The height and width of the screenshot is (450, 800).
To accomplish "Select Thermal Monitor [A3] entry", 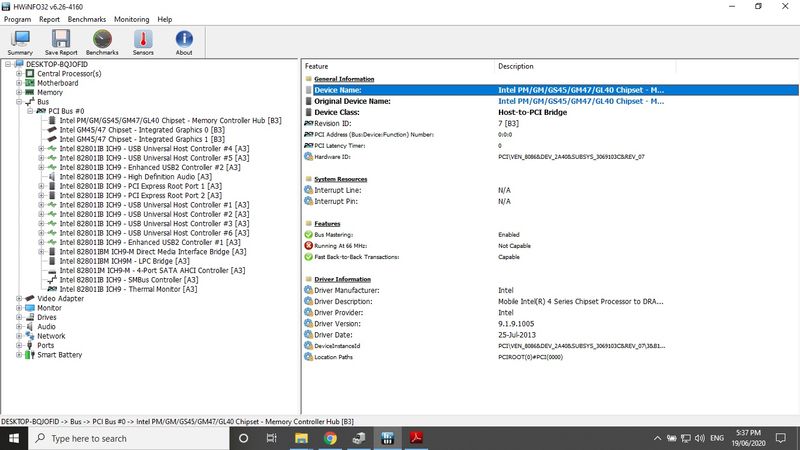I will [x=129, y=289].
